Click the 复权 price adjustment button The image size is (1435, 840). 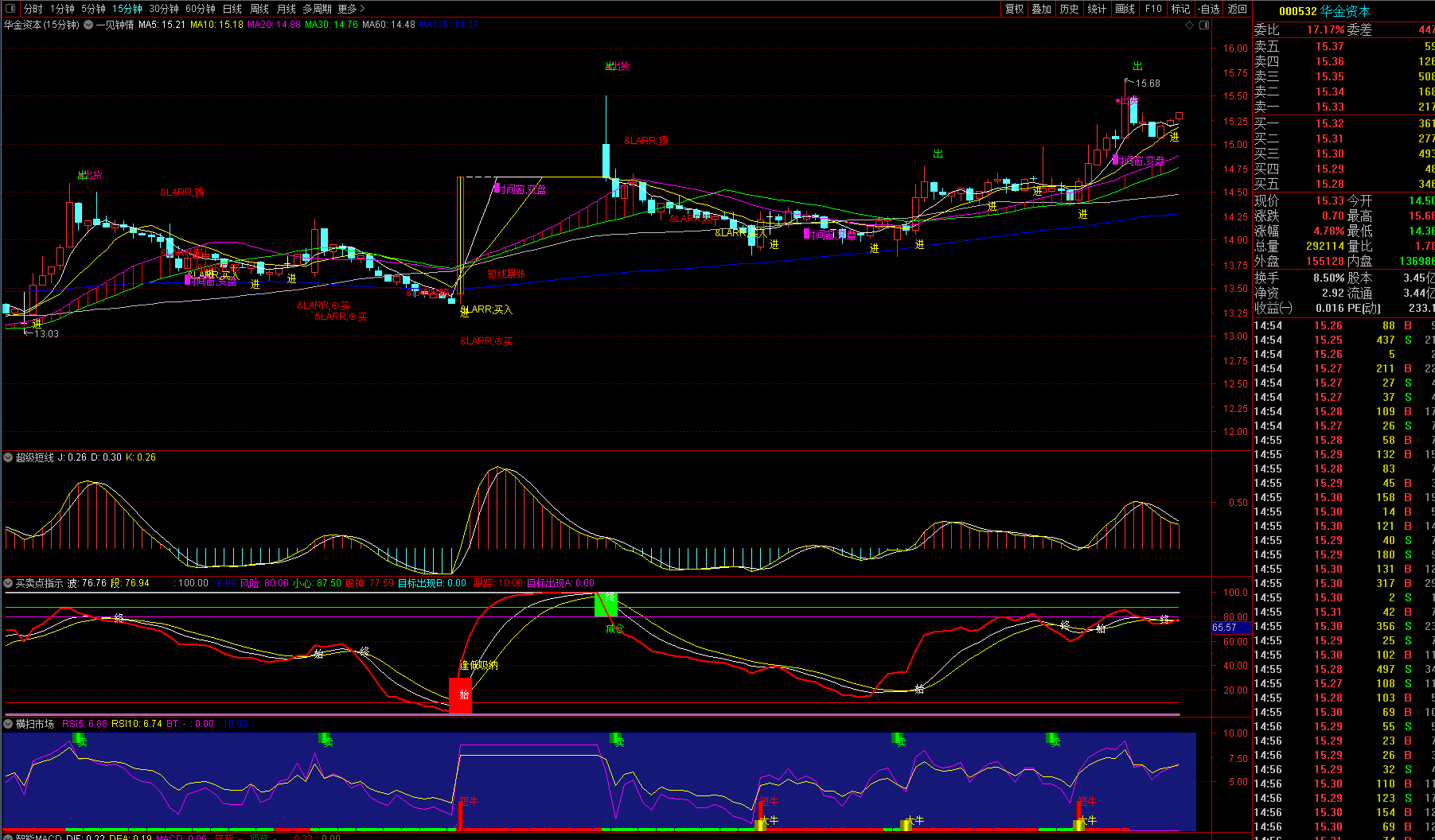click(x=1014, y=9)
